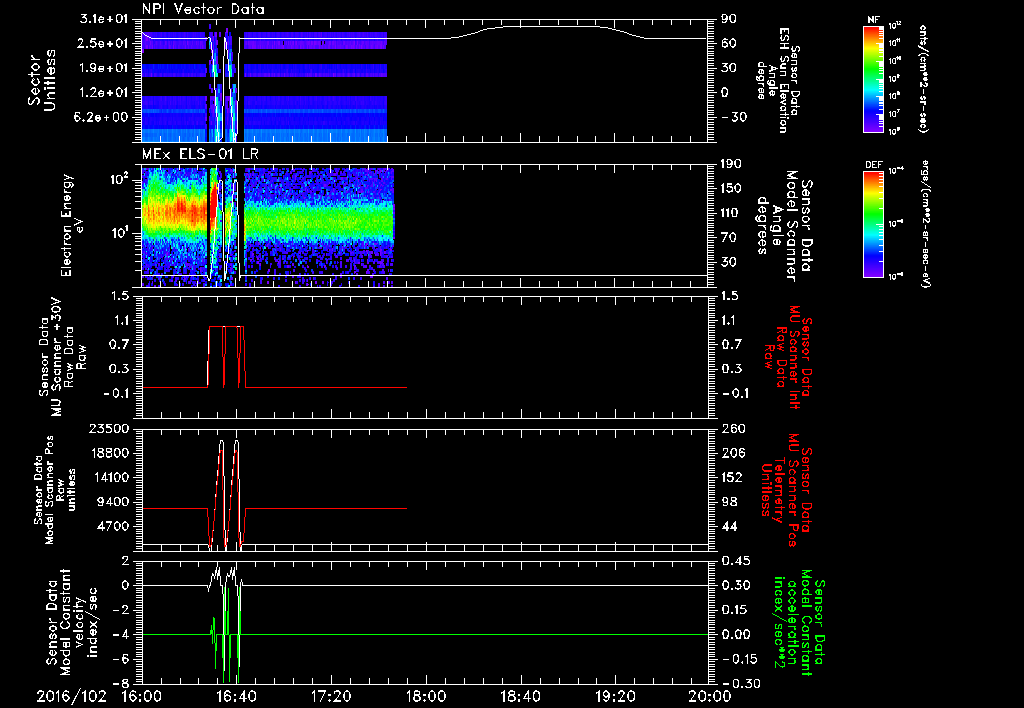Click the 16:00 time tick label
Viewport: 1024px width, 708px height.
pyautogui.click(x=142, y=696)
